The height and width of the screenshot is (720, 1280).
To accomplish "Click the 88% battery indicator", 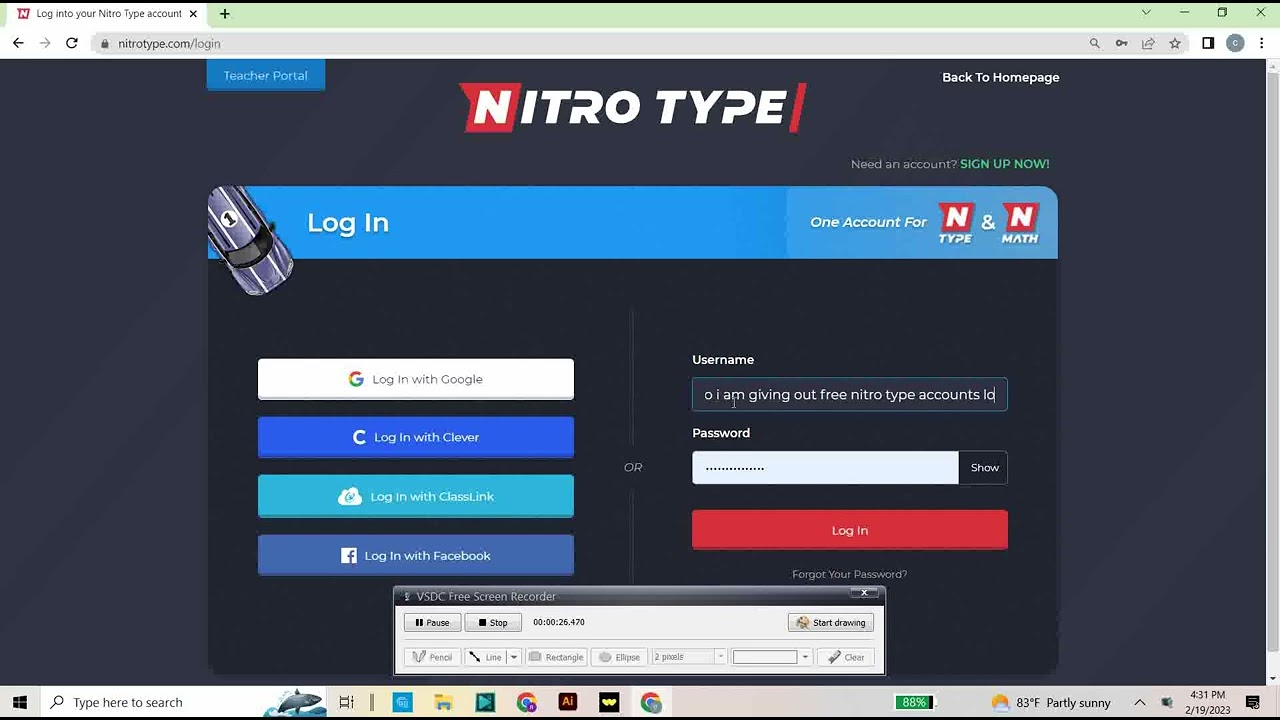I will [x=914, y=702].
